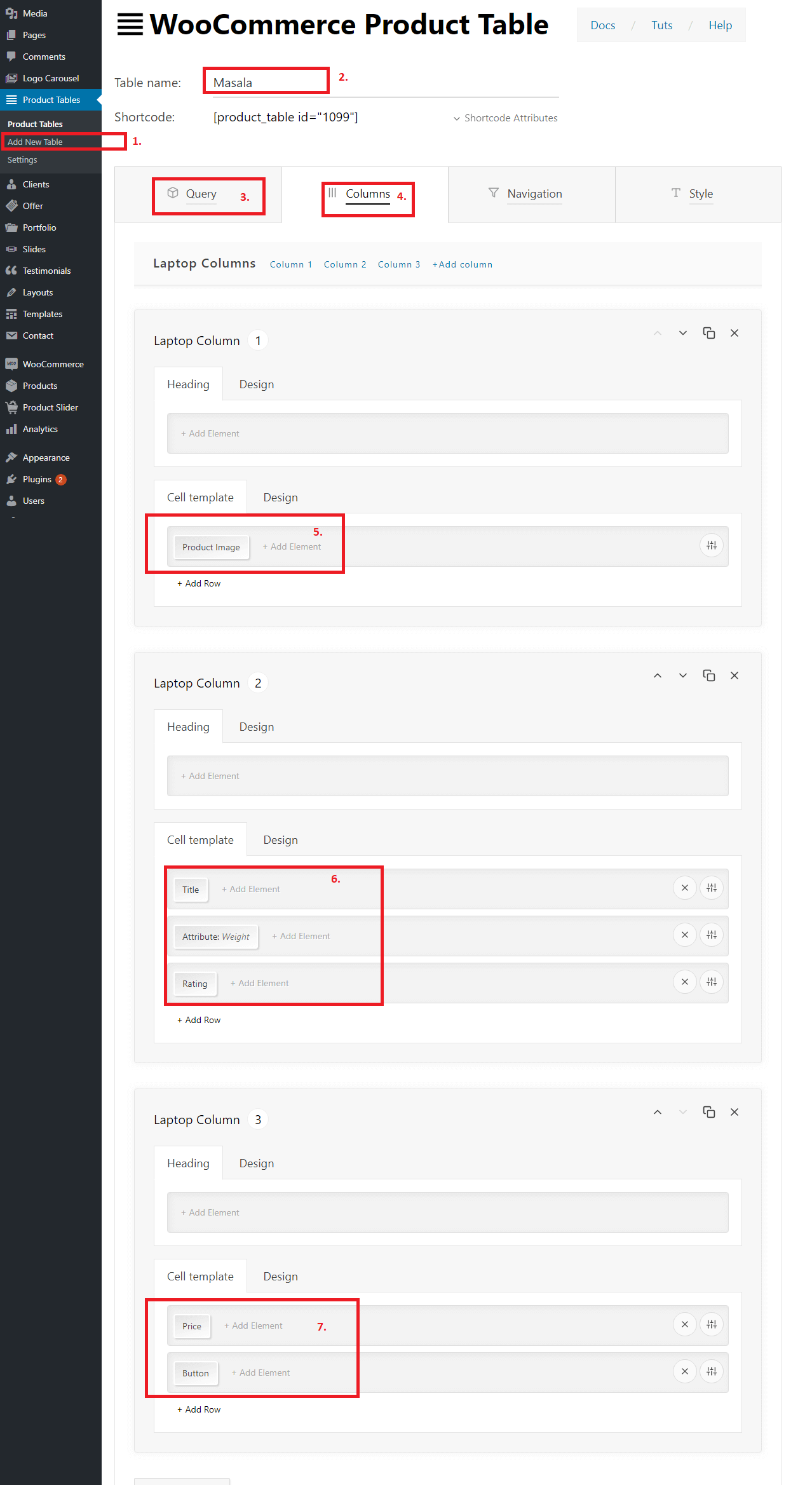Open Logo Carousel sidebar menu
This screenshot has width=812, height=1485.
pos(51,78)
